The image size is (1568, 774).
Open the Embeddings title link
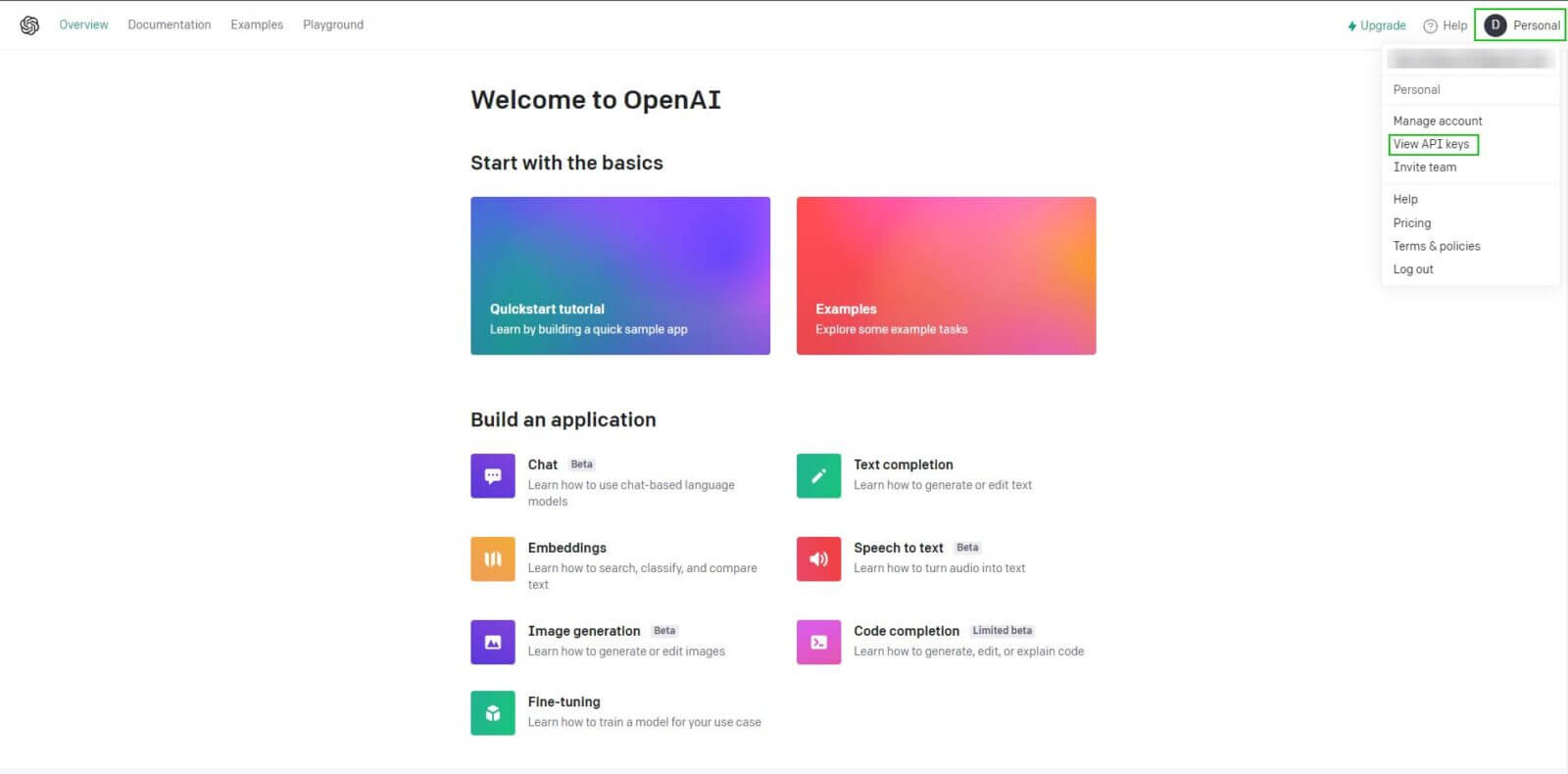coord(566,548)
